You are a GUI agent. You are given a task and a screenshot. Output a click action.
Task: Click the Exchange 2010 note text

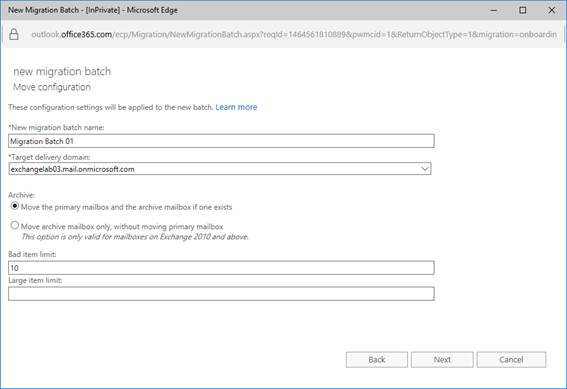(135, 237)
